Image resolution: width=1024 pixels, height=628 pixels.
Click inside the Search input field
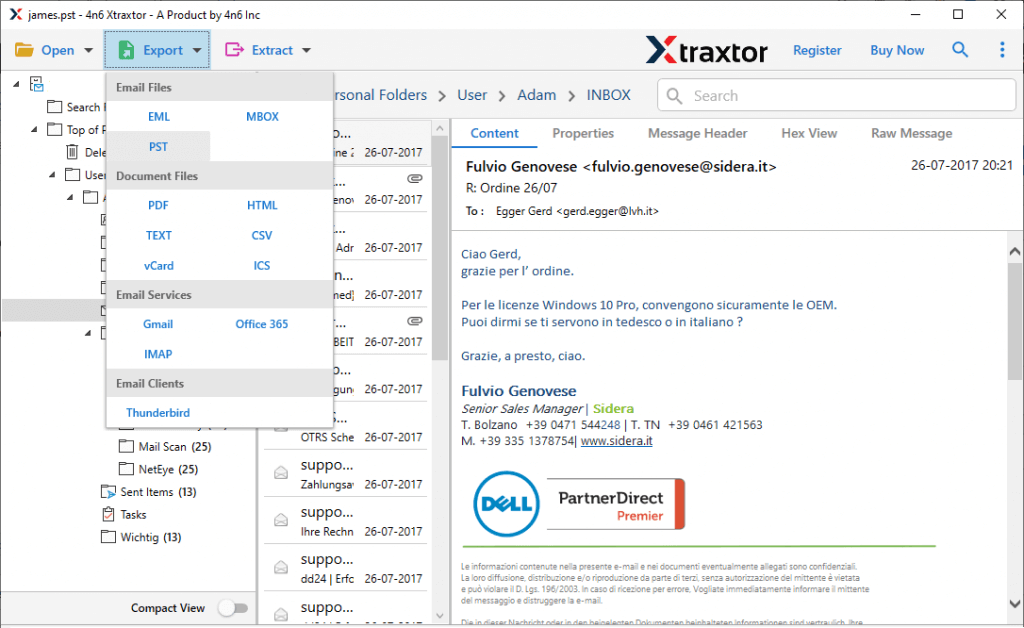pyautogui.click(x=836, y=95)
